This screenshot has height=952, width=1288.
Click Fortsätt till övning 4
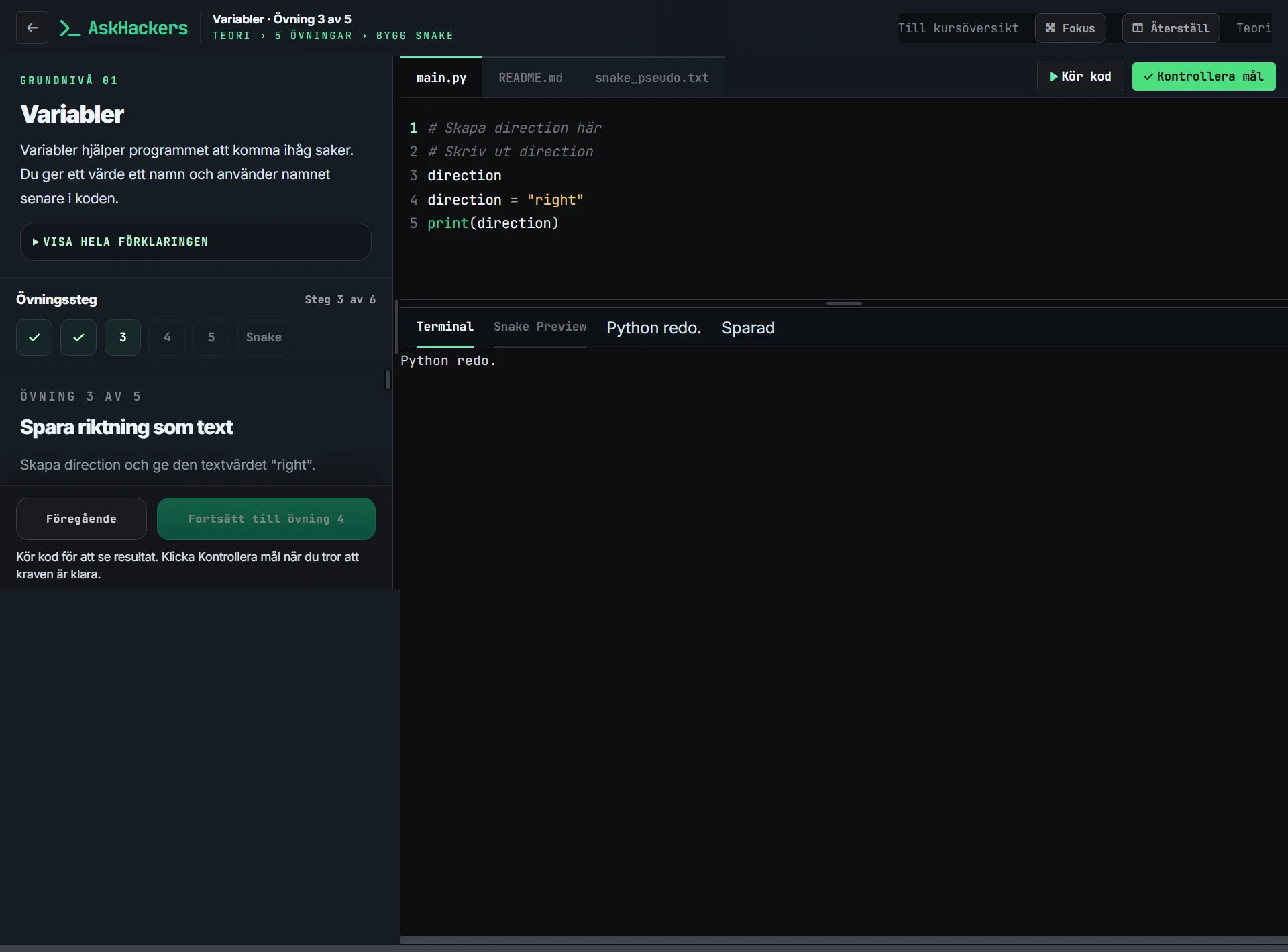click(x=266, y=519)
